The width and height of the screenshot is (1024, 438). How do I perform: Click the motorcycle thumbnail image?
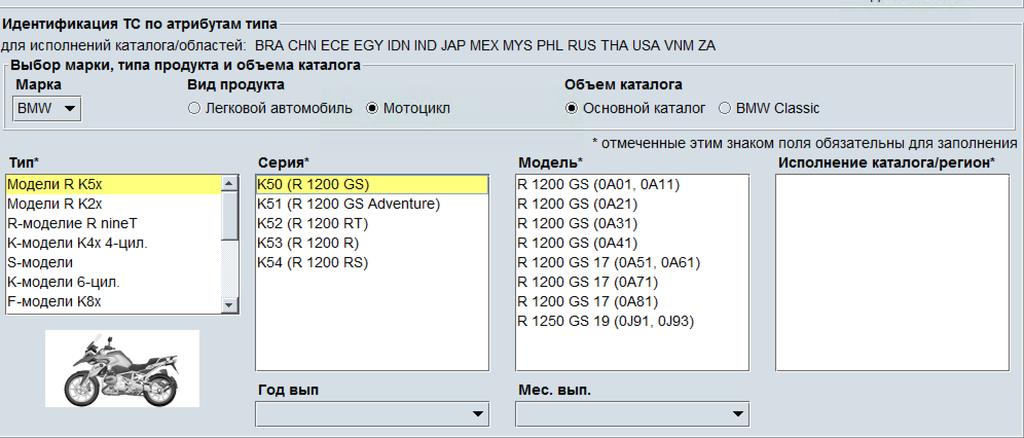[x=122, y=369]
